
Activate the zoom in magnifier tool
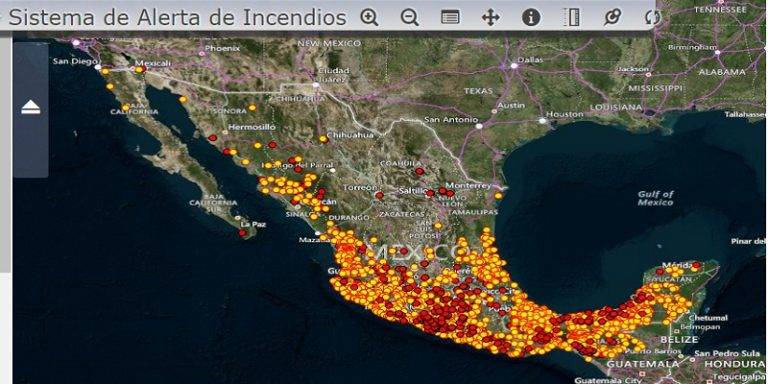pos(369,18)
